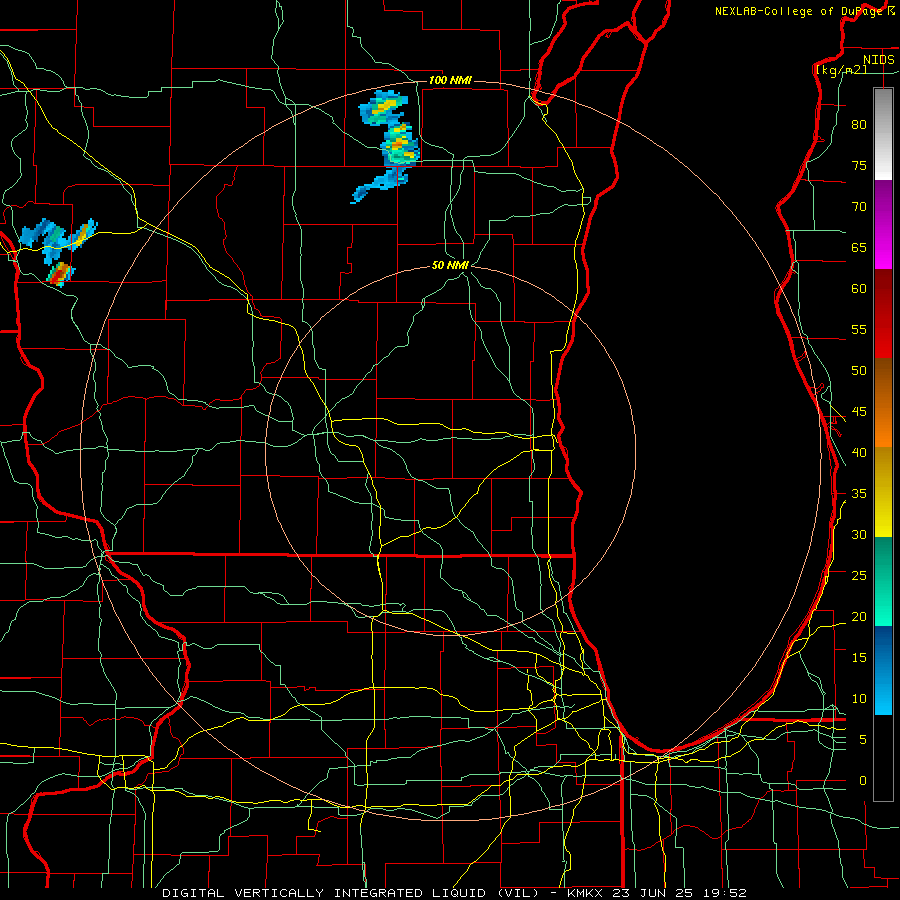Click the 50 value on the VIL scale
900x900 pixels.
[x=859, y=371]
